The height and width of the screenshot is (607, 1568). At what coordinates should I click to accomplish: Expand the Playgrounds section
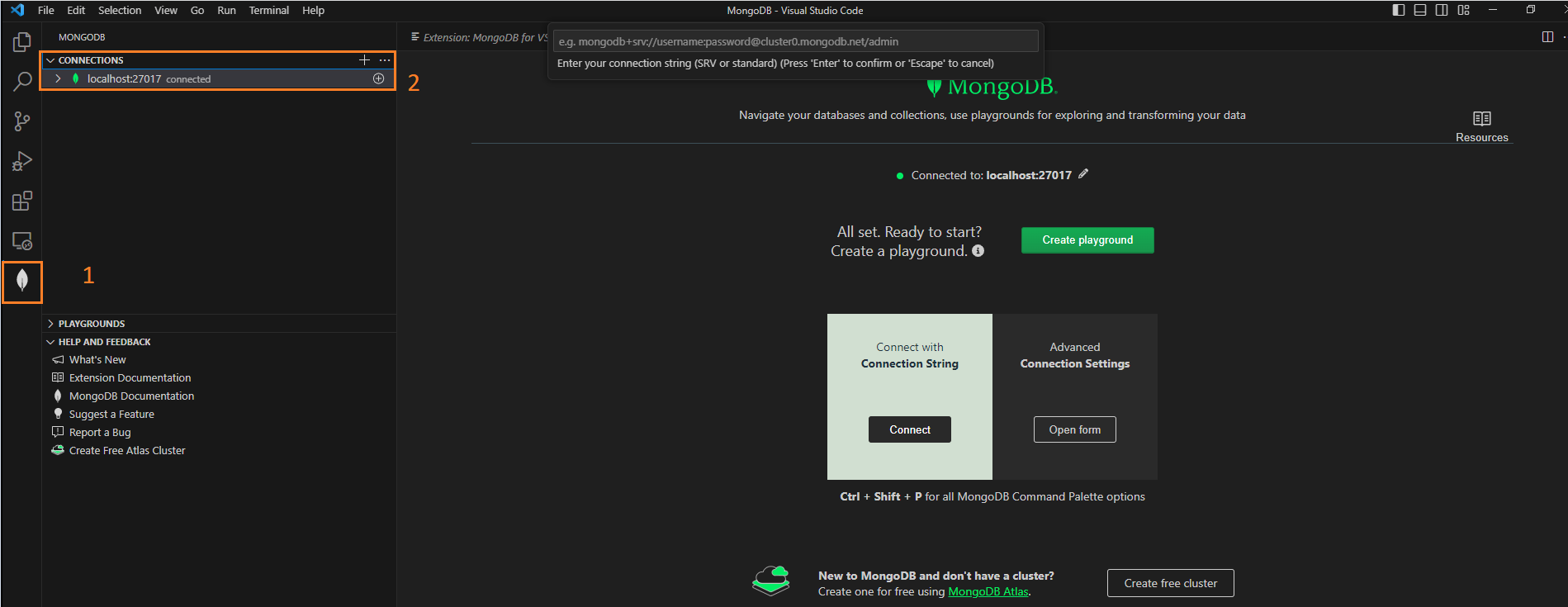[51, 324]
